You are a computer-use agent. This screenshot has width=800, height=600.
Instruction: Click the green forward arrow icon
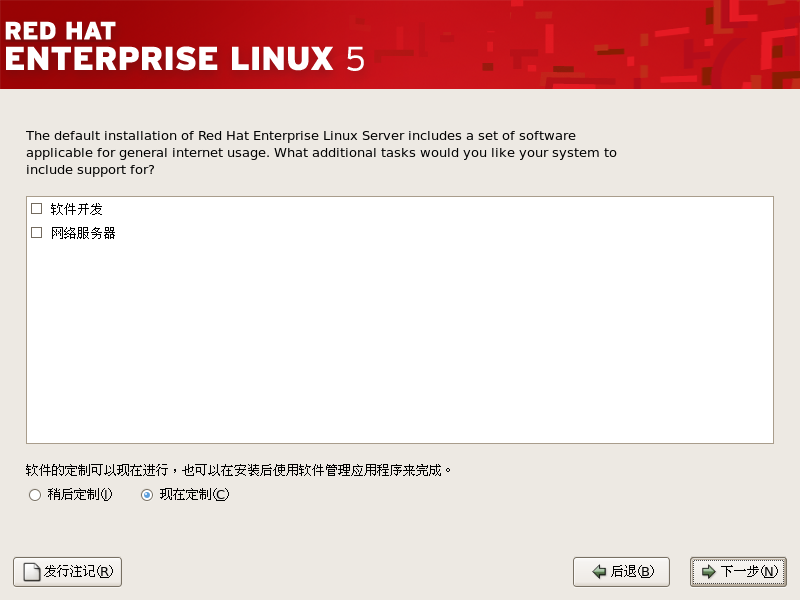tap(708, 572)
